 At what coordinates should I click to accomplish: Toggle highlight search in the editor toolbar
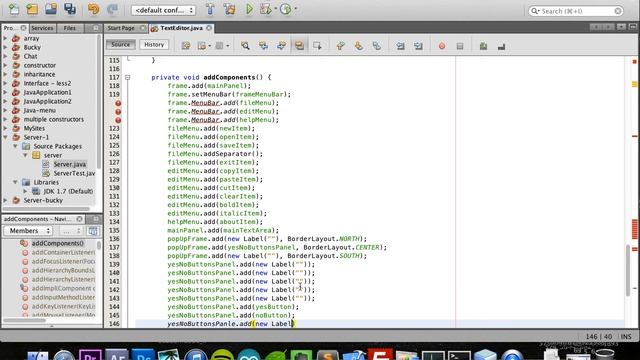299,46
